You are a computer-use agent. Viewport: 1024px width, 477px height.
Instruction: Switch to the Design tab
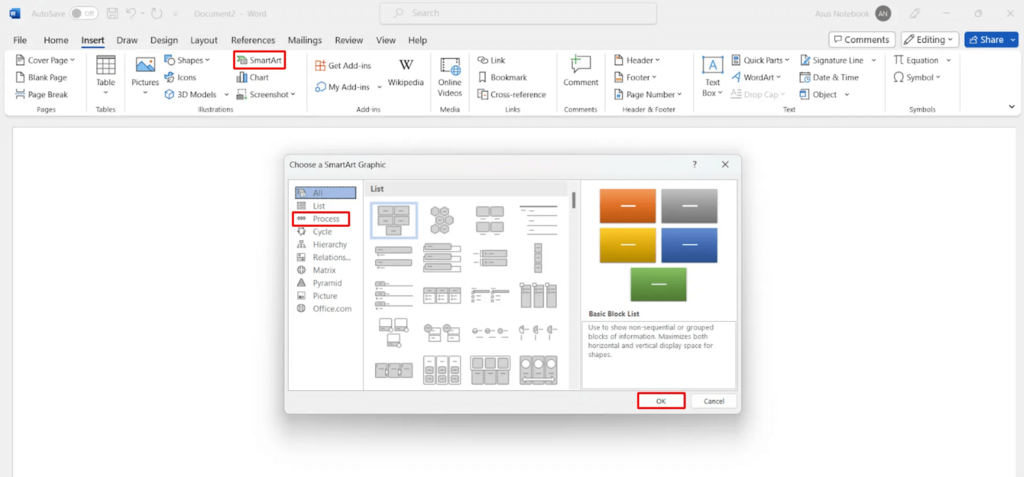tap(164, 40)
